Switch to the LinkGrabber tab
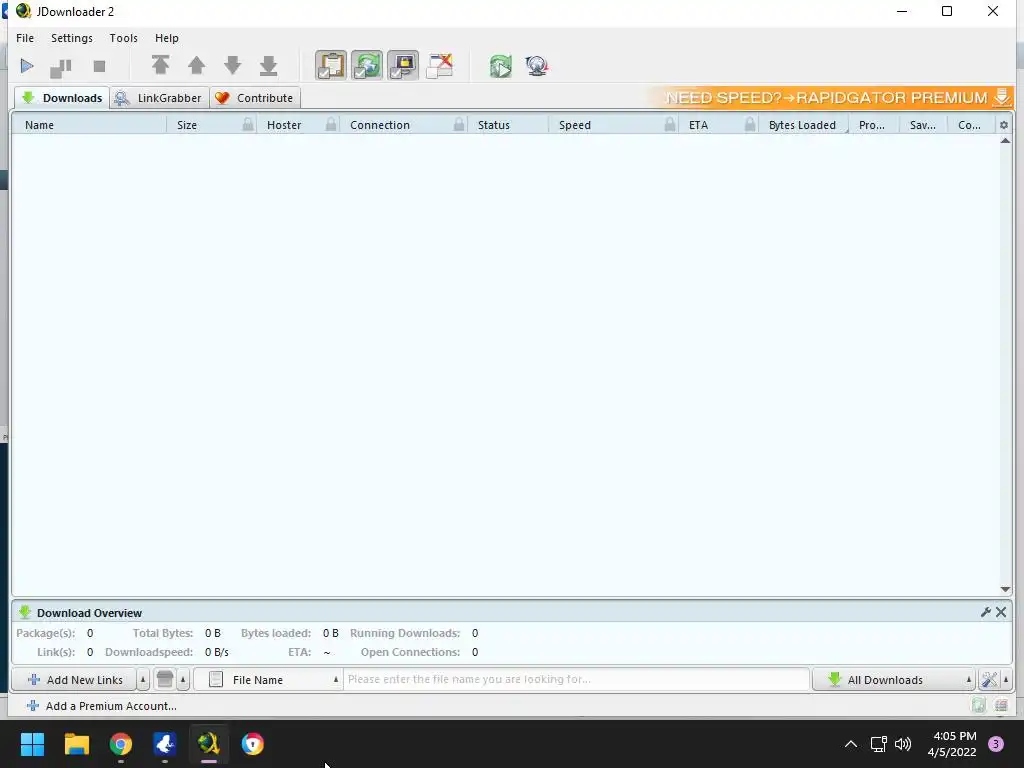The height and width of the screenshot is (768, 1024). coord(159,98)
